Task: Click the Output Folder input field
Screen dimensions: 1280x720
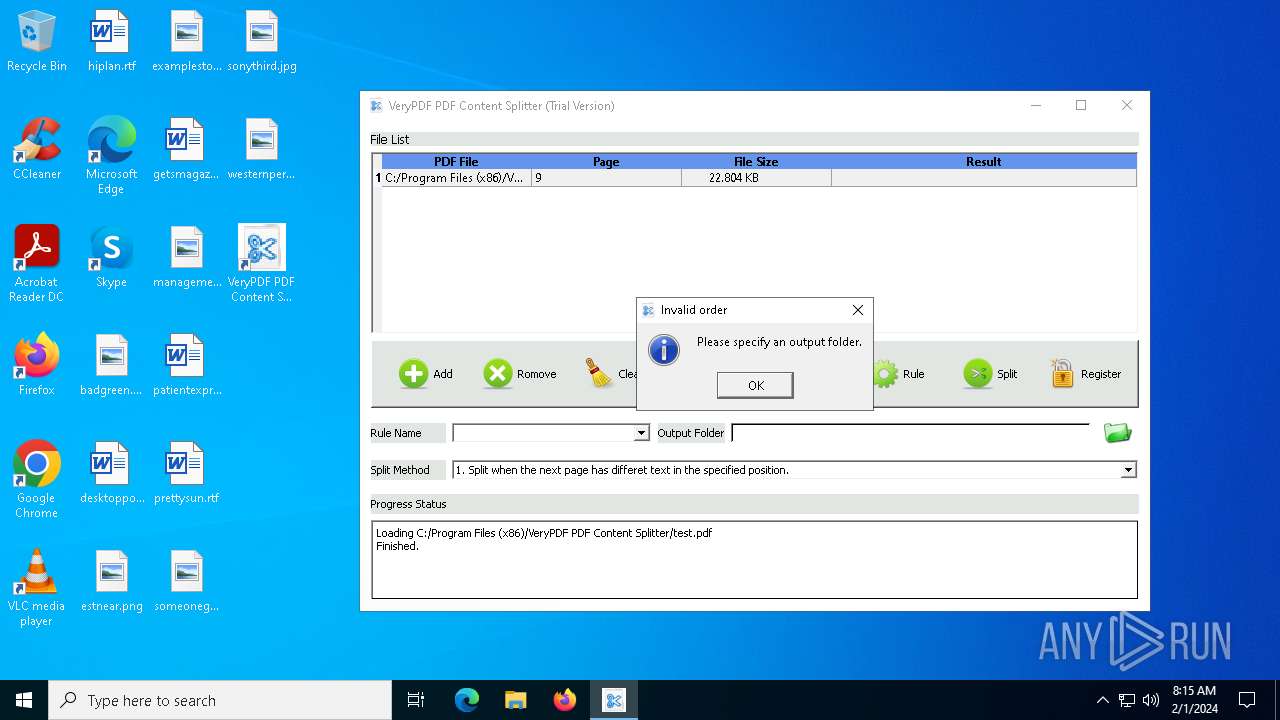Action: point(910,432)
